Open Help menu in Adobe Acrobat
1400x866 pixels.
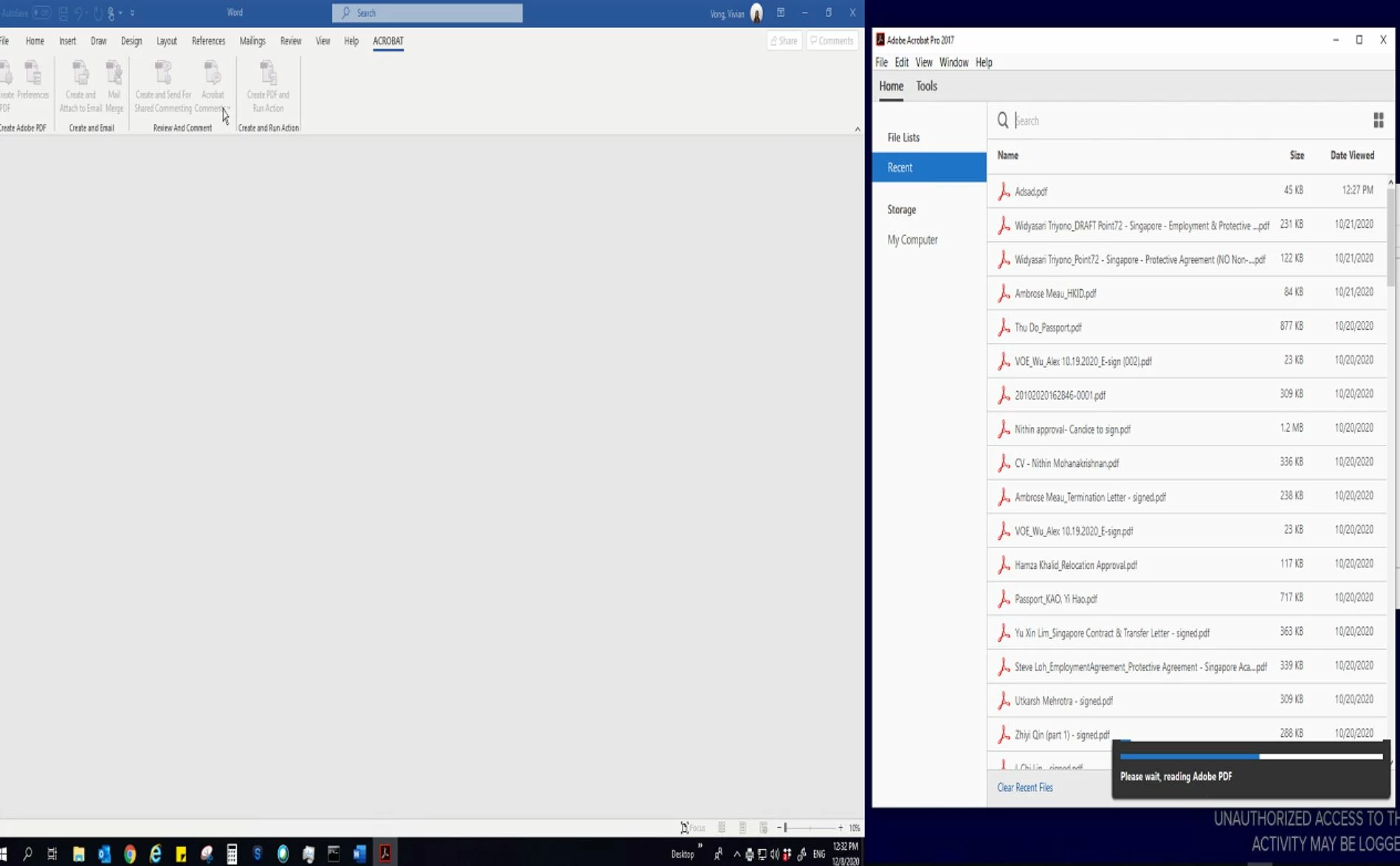coord(984,63)
